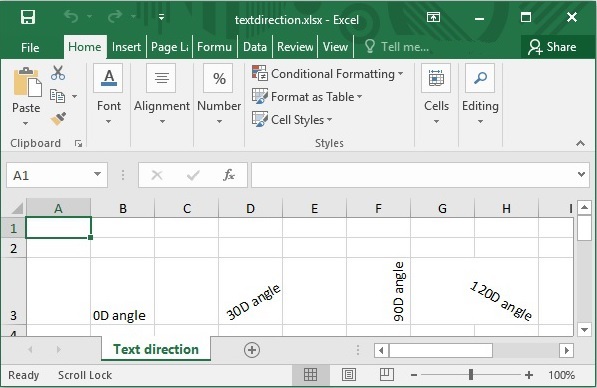Open the Alignment group button

coord(162,94)
